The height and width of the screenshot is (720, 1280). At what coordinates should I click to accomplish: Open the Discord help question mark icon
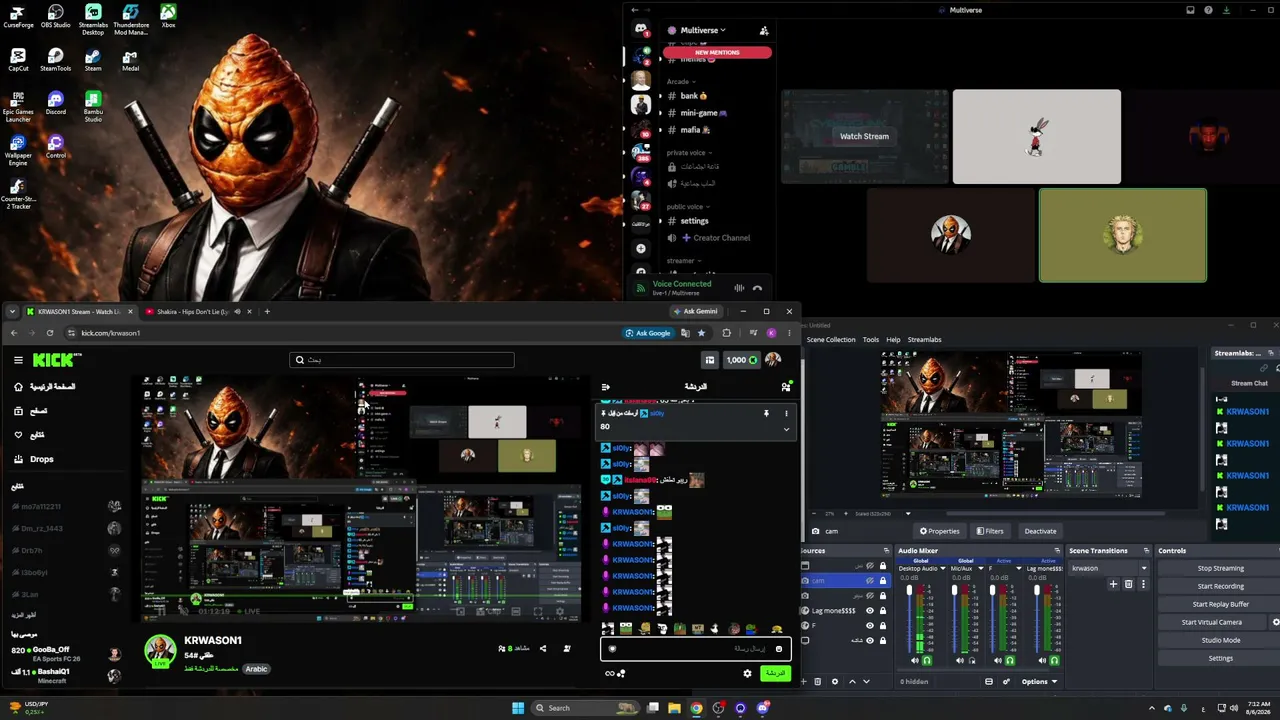click(x=1209, y=10)
